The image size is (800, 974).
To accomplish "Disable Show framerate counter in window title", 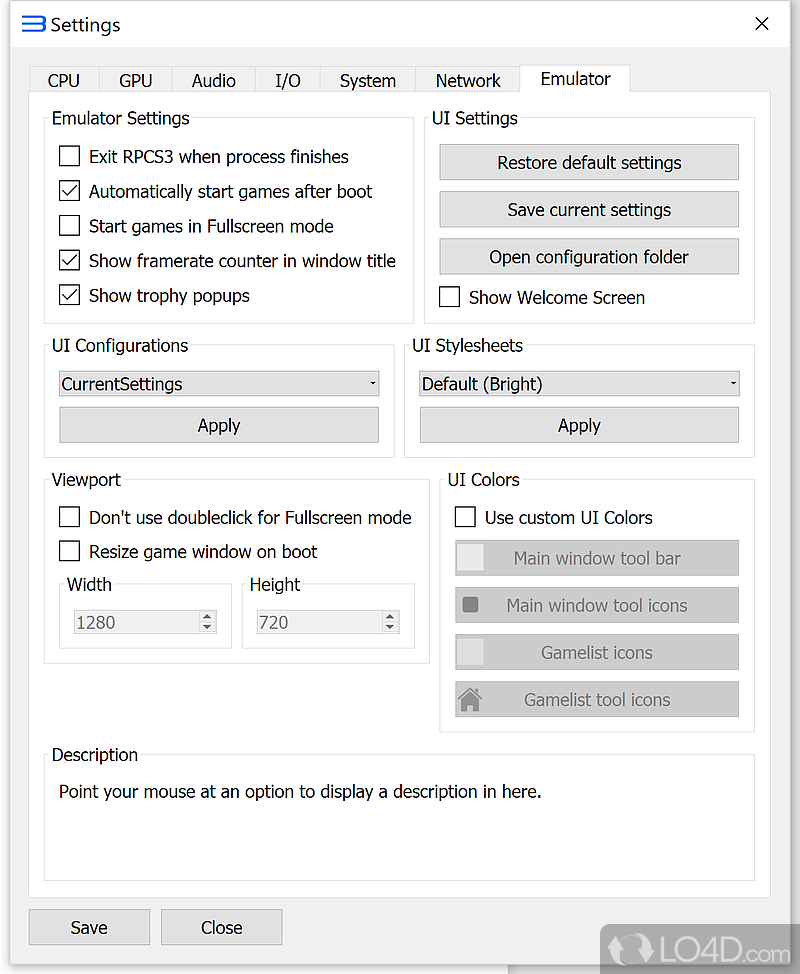I will click(x=70, y=260).
